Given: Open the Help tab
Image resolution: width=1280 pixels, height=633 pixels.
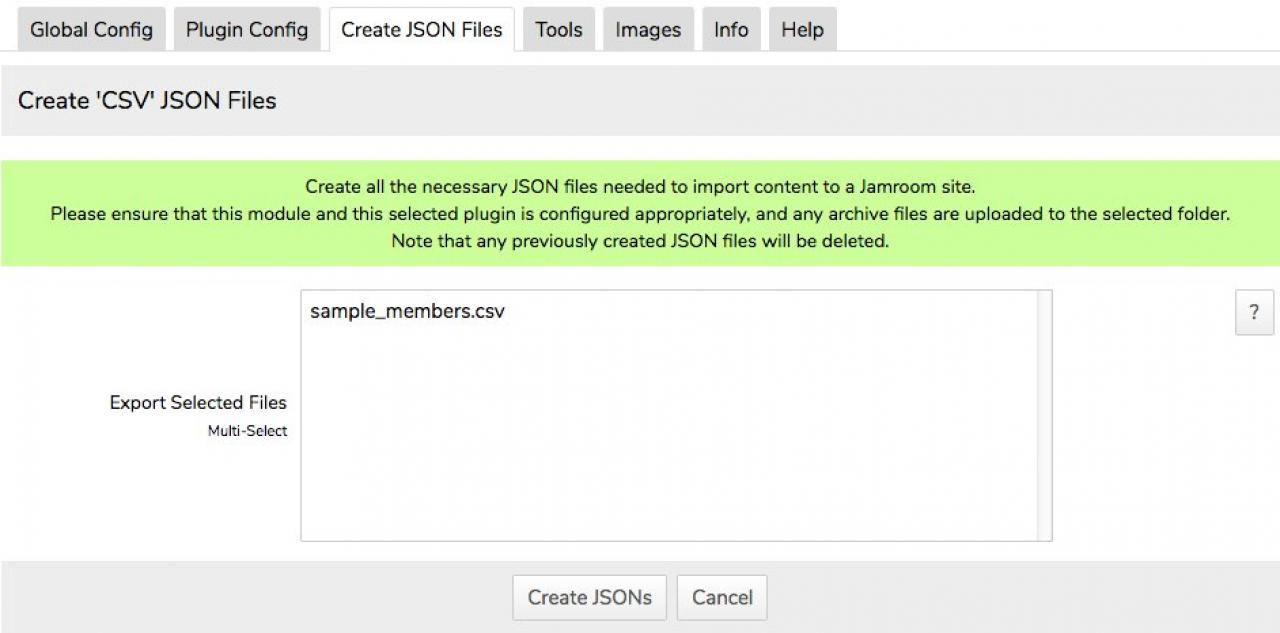Looking at the screenshot, I should coord(801,30).
